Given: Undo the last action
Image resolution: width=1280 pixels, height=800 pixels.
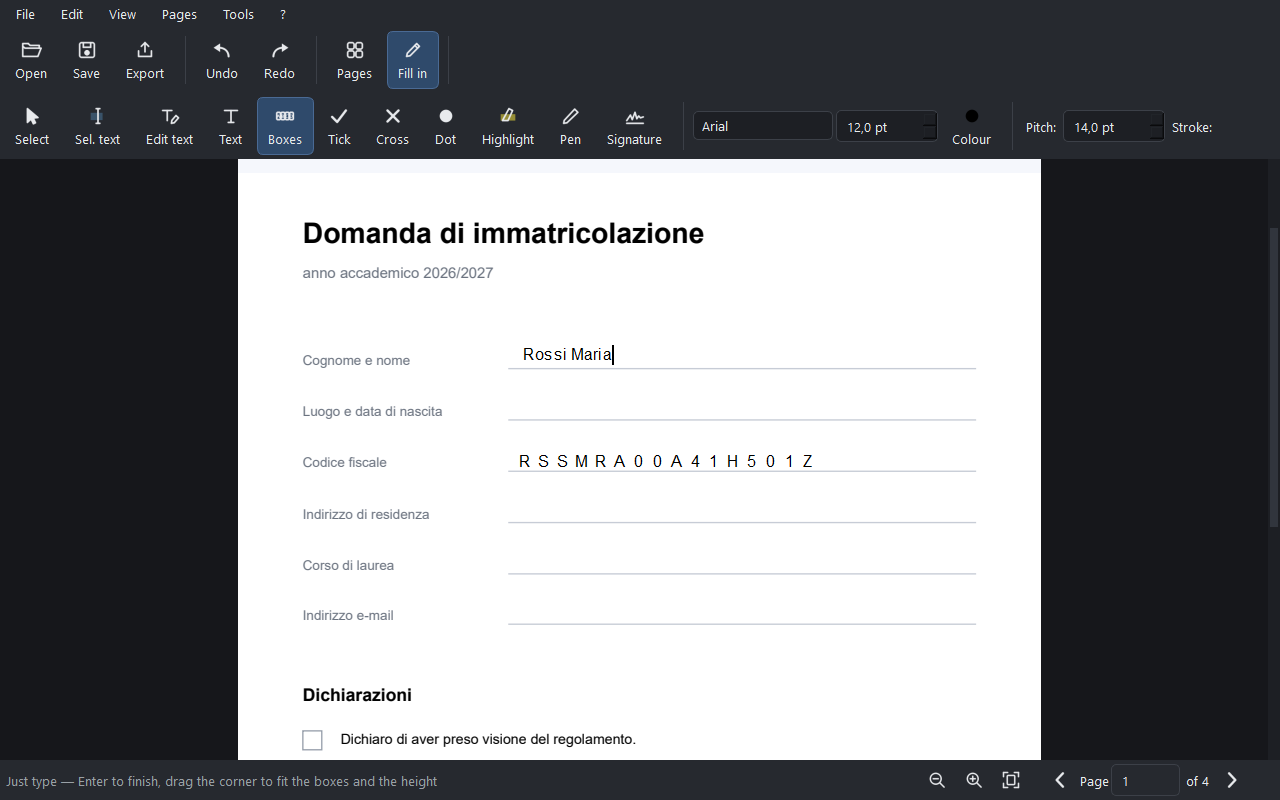Looking at the screenshot, I should pos(222,60).
